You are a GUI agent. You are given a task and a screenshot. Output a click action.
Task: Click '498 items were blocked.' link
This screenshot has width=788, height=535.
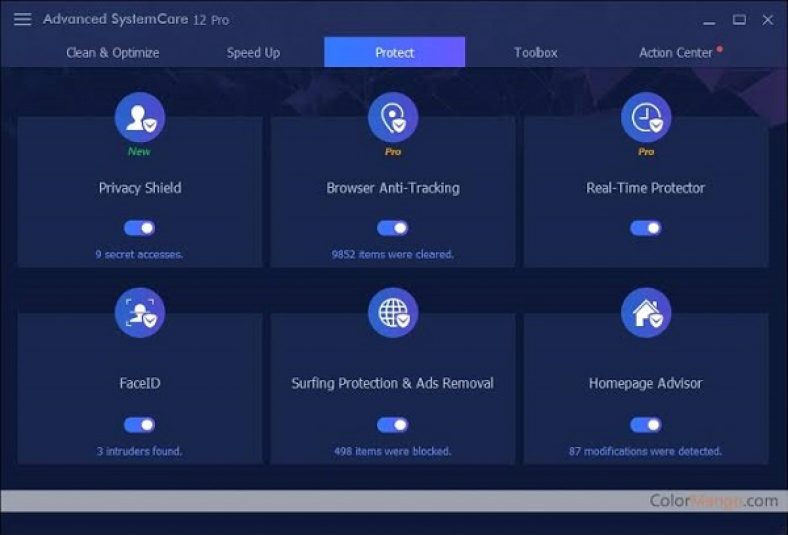click(392, 451)
